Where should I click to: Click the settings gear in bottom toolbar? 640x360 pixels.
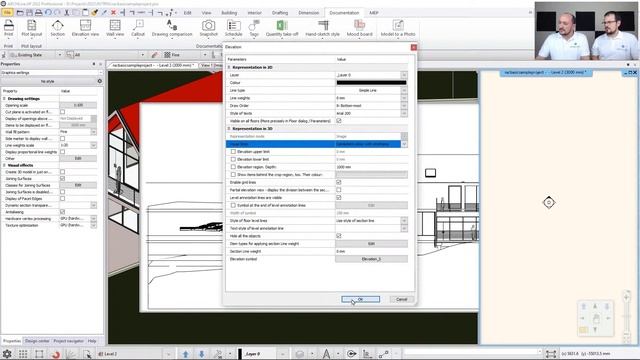[7, 353]
